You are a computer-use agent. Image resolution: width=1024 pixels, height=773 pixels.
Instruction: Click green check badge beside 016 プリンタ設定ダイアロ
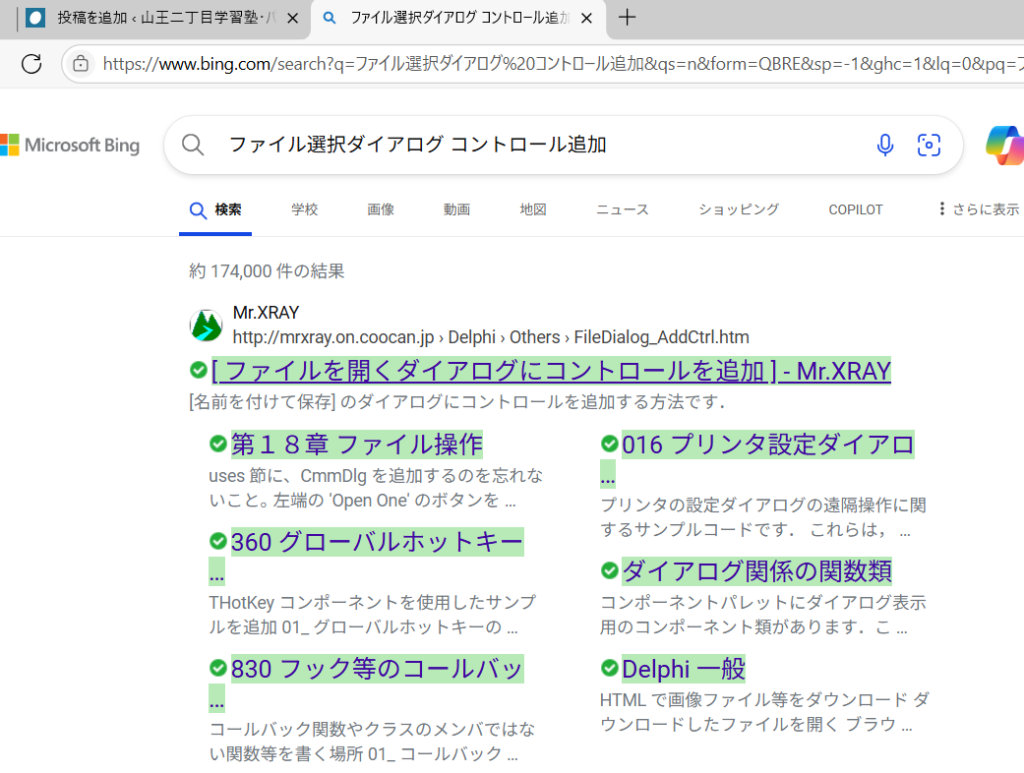[609, 444]
